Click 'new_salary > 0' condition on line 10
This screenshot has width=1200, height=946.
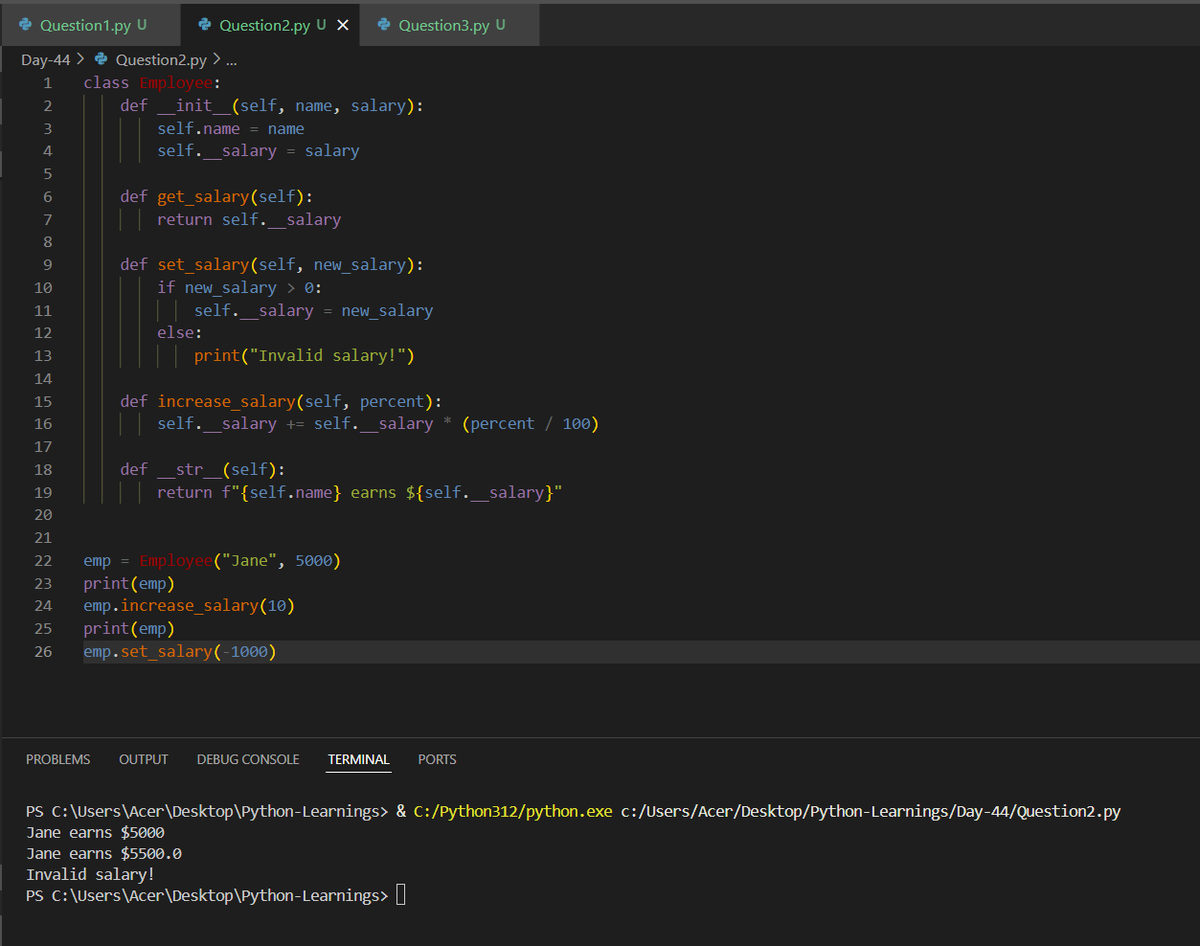pos(249,287)
